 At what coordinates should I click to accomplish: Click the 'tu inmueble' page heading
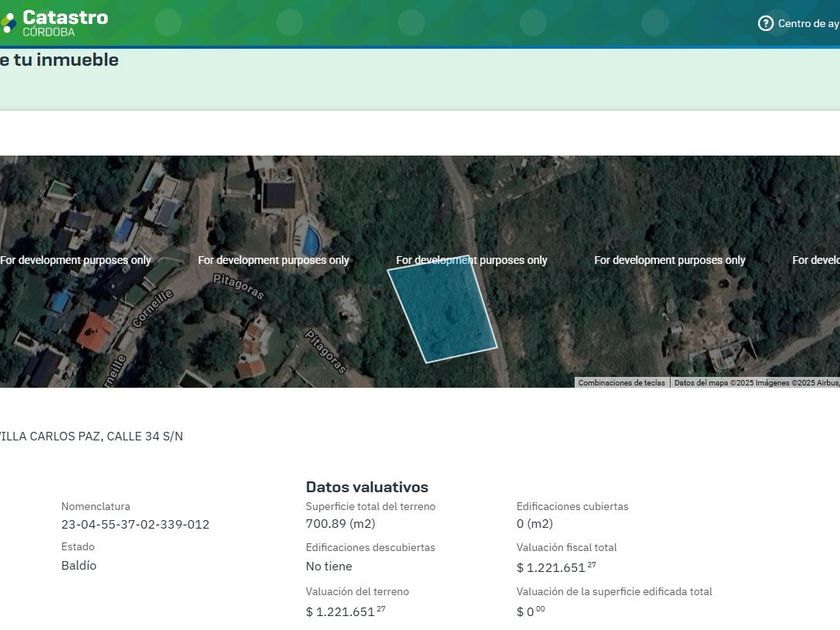(x=60, y=60)
